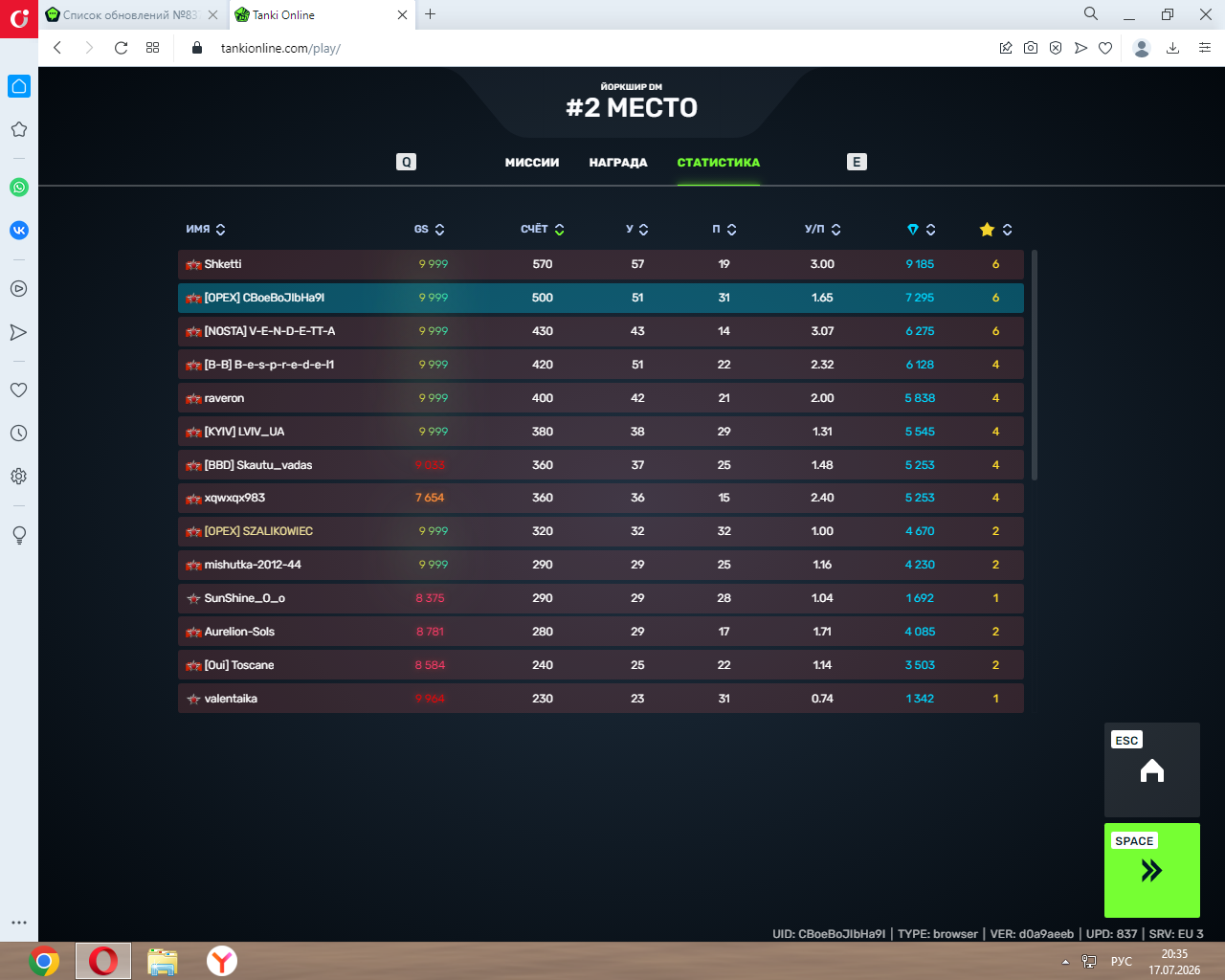Viewport: 1225px width, 980px height.
Task: Open Opera sidebar bookmarks star
Action: (19, 129)
